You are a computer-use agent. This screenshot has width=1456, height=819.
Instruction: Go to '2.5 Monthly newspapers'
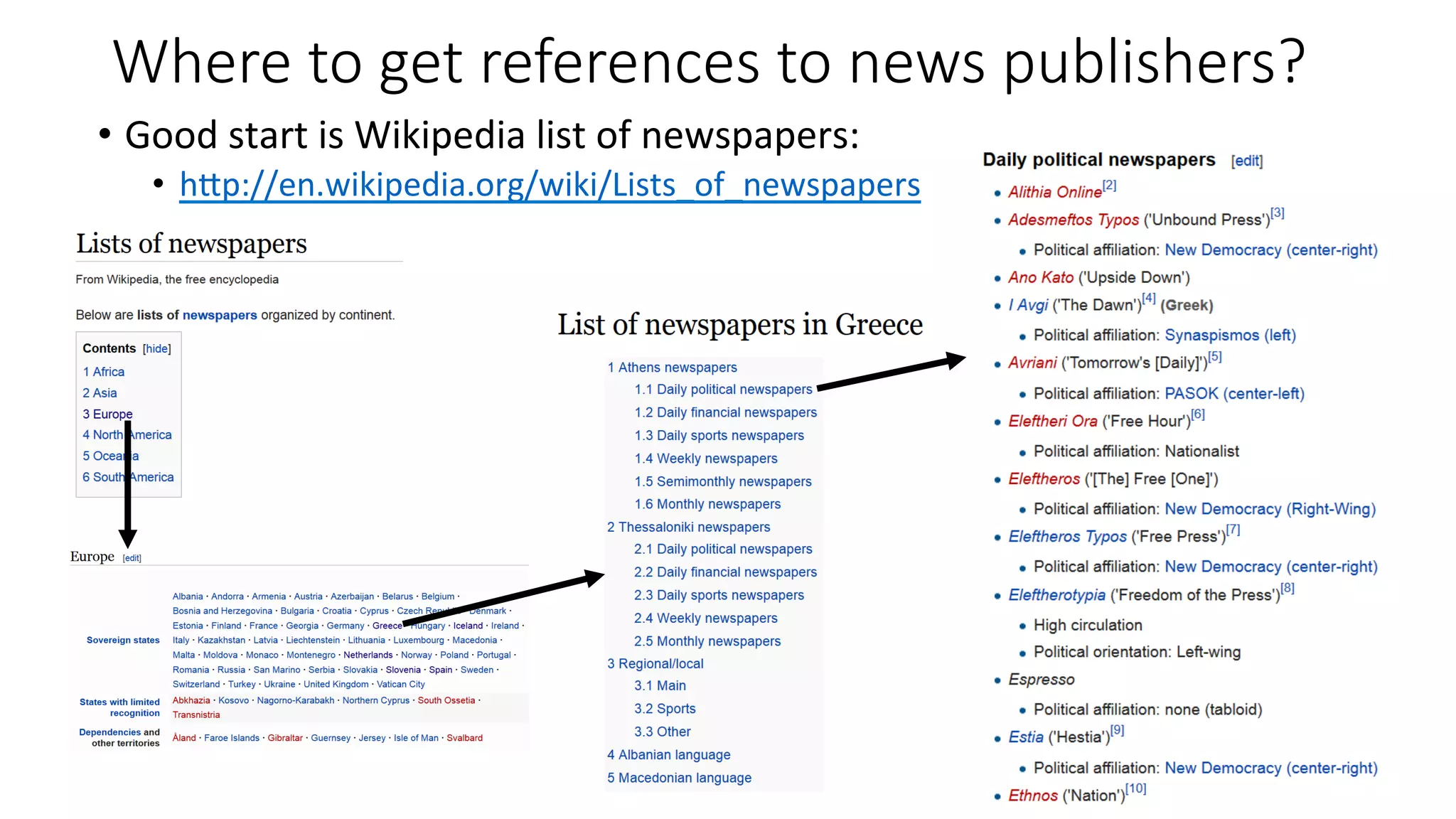(707, 641)
